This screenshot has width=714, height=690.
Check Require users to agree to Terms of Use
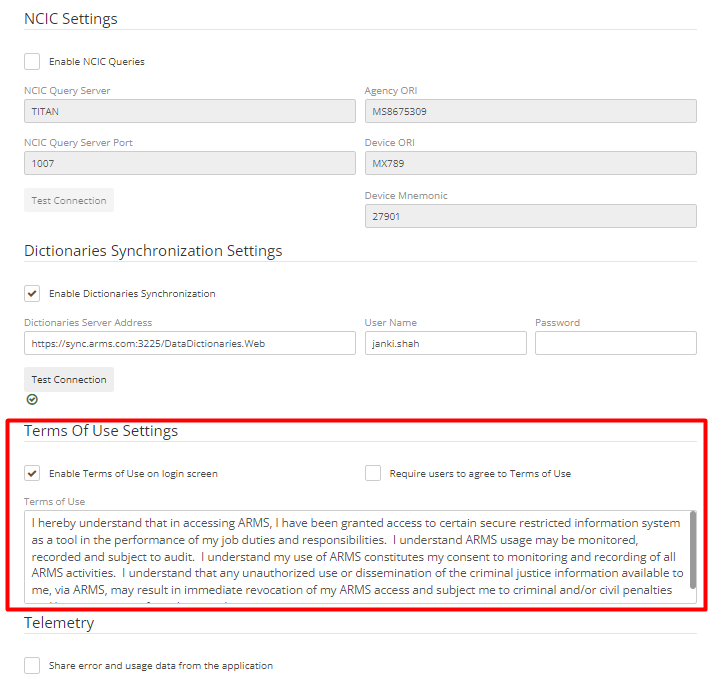[x=373, y=473]
